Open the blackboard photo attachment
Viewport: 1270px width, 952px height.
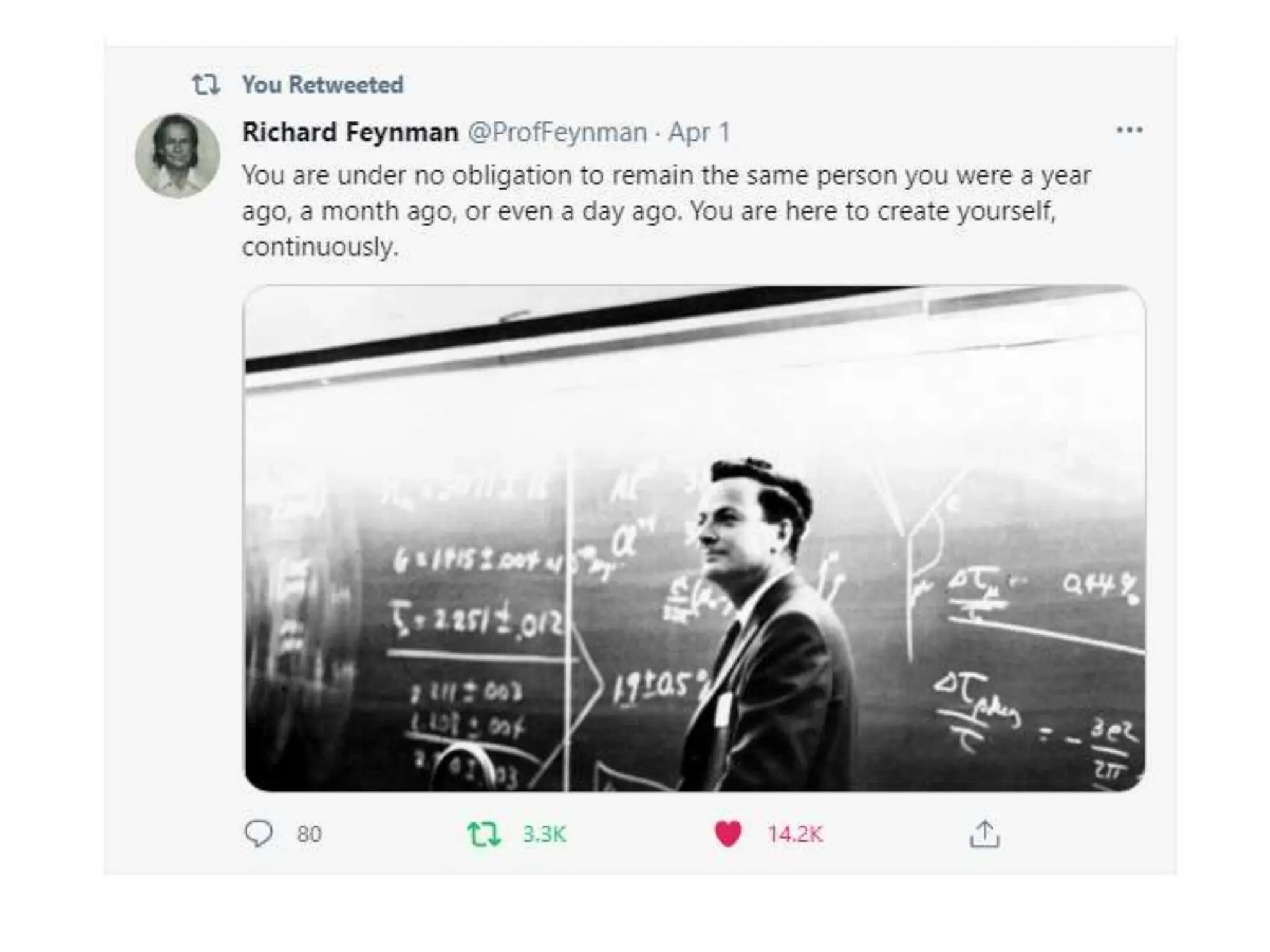(x=695, y=538)
